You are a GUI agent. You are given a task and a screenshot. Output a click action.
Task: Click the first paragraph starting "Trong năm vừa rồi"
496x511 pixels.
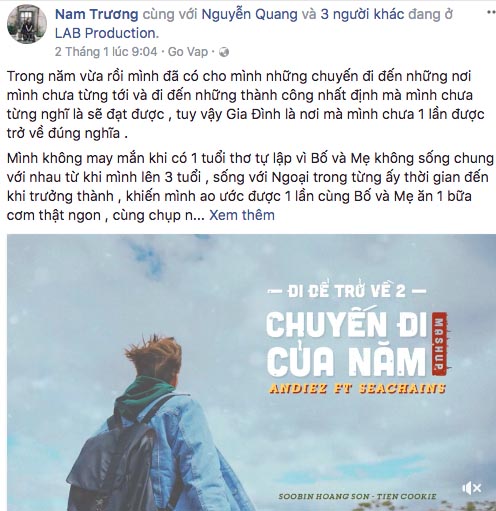(245, 105)
